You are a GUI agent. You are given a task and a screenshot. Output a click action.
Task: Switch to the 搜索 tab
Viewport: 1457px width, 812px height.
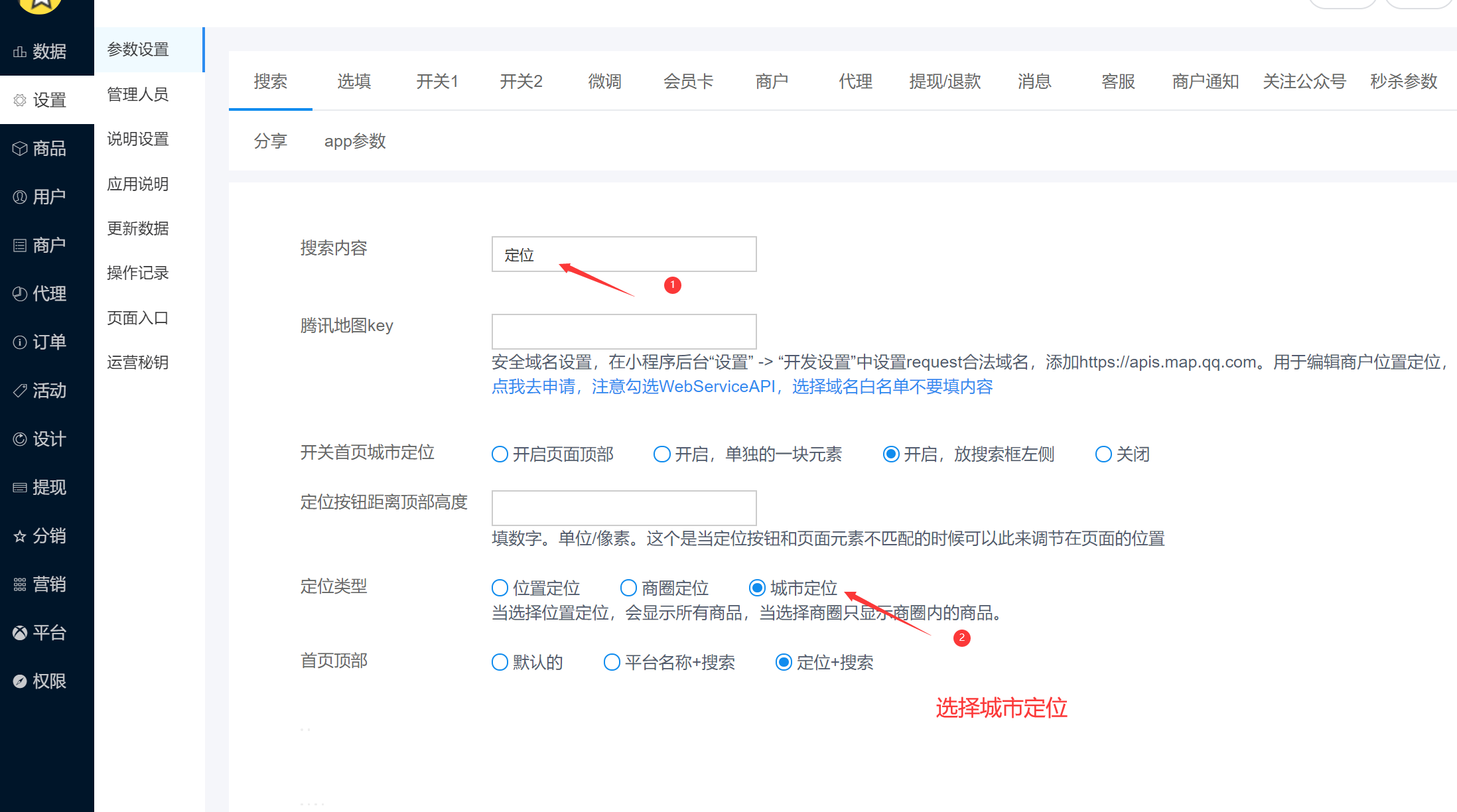point(271,82)
